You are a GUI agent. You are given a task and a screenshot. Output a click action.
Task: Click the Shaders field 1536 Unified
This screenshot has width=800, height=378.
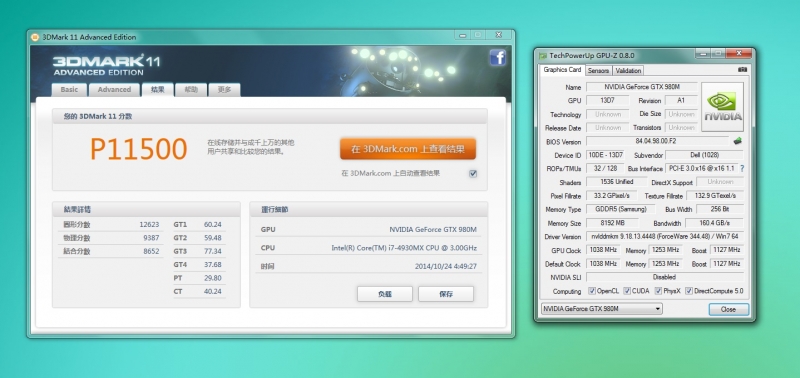point(617,182)
